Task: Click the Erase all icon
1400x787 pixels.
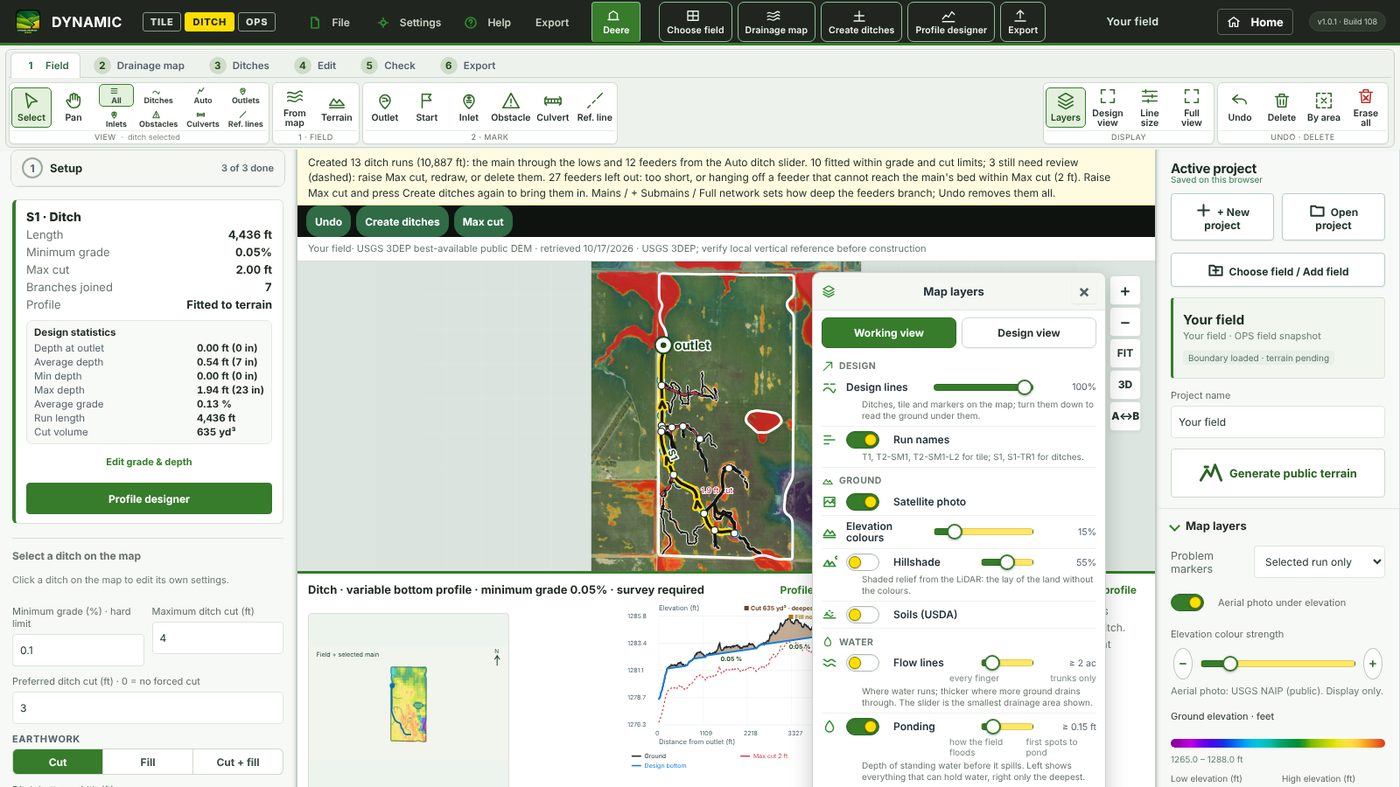Action: 1366,106
